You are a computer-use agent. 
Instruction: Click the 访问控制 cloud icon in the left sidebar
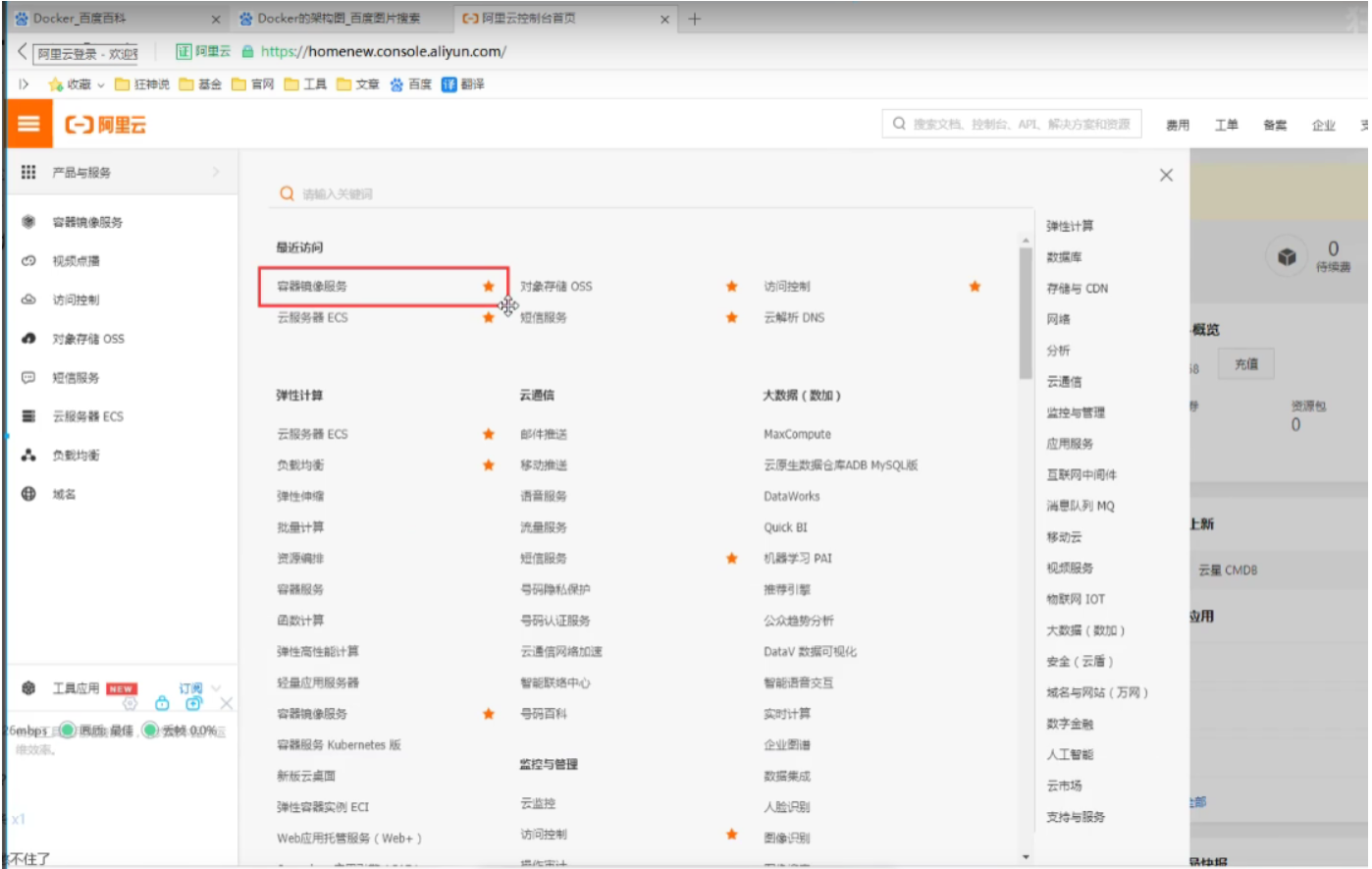28,299
